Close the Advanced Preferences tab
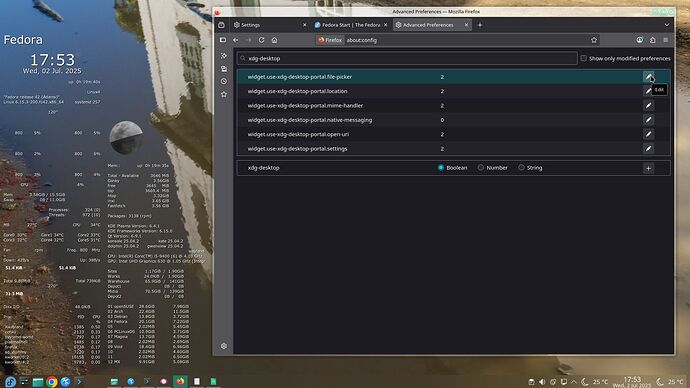 [466, 25]
